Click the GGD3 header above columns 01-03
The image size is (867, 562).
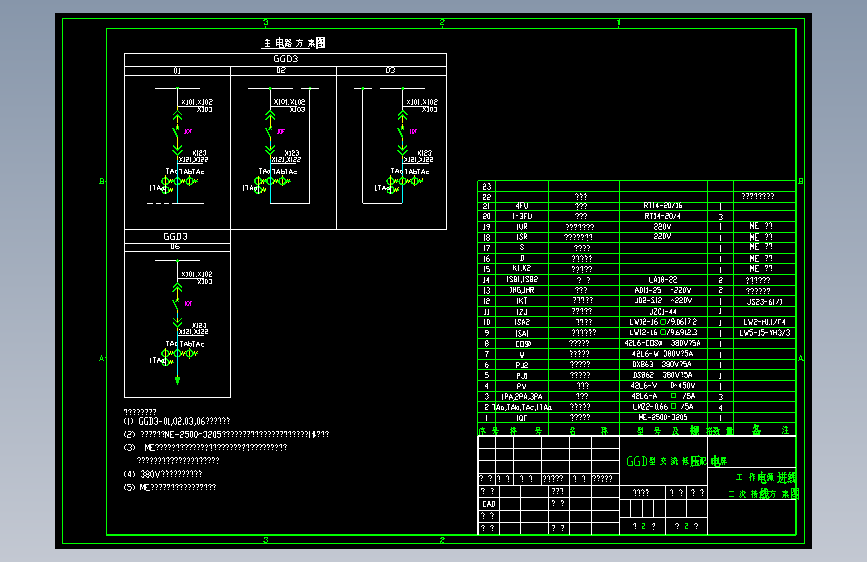tap(285, 59)
